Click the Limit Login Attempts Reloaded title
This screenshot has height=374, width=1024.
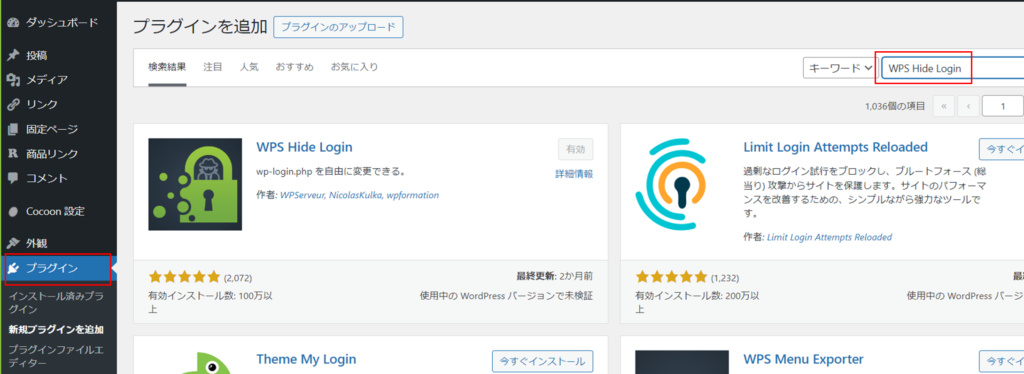pos(835,147)
